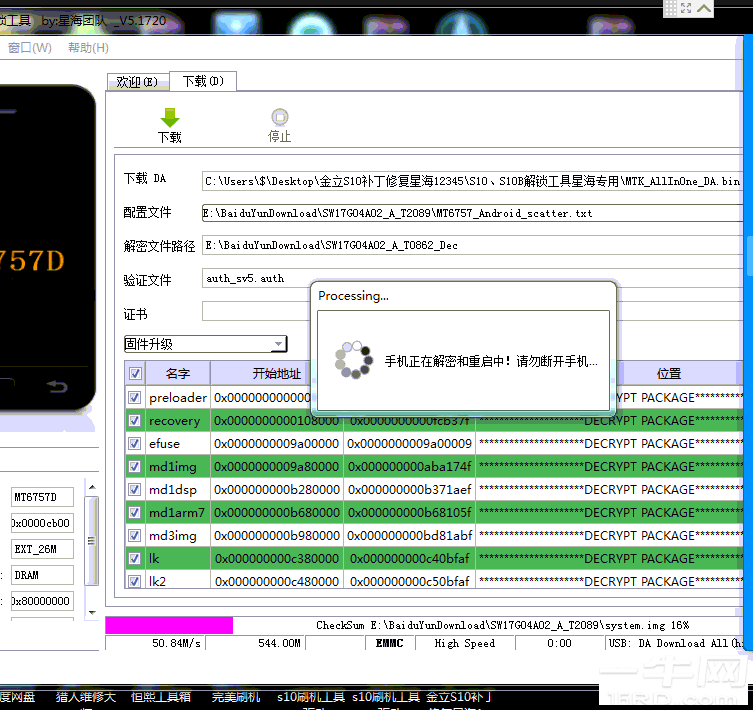The image size is (753, 710).
Task: Uncheck the md1img row checkbox
Action: point(134,466)
